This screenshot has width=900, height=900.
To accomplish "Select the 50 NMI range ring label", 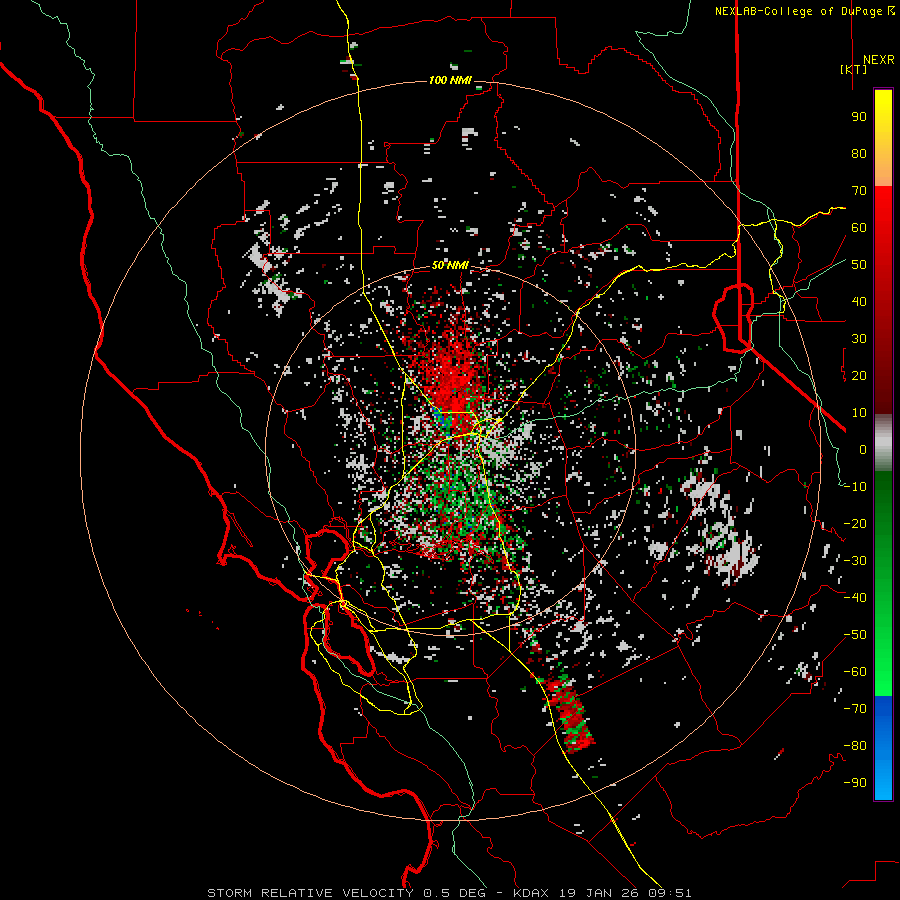I will (450, 265).
